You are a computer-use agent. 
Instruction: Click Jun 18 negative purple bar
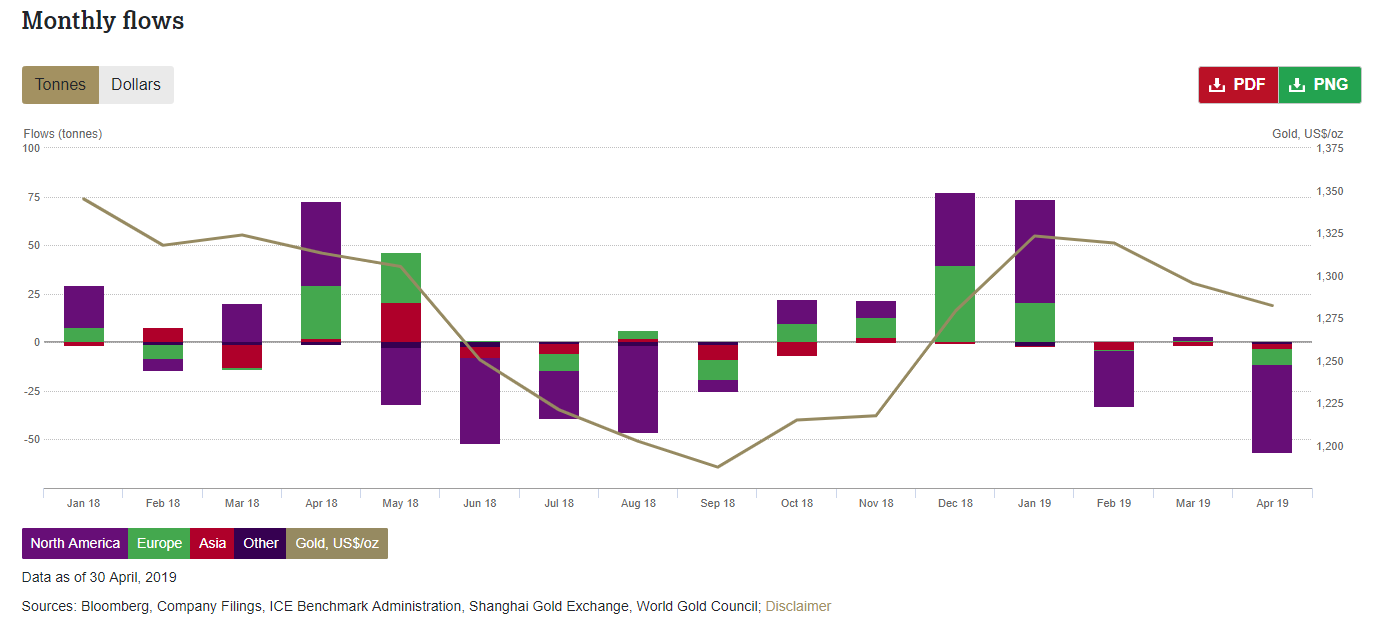point(480,400)
